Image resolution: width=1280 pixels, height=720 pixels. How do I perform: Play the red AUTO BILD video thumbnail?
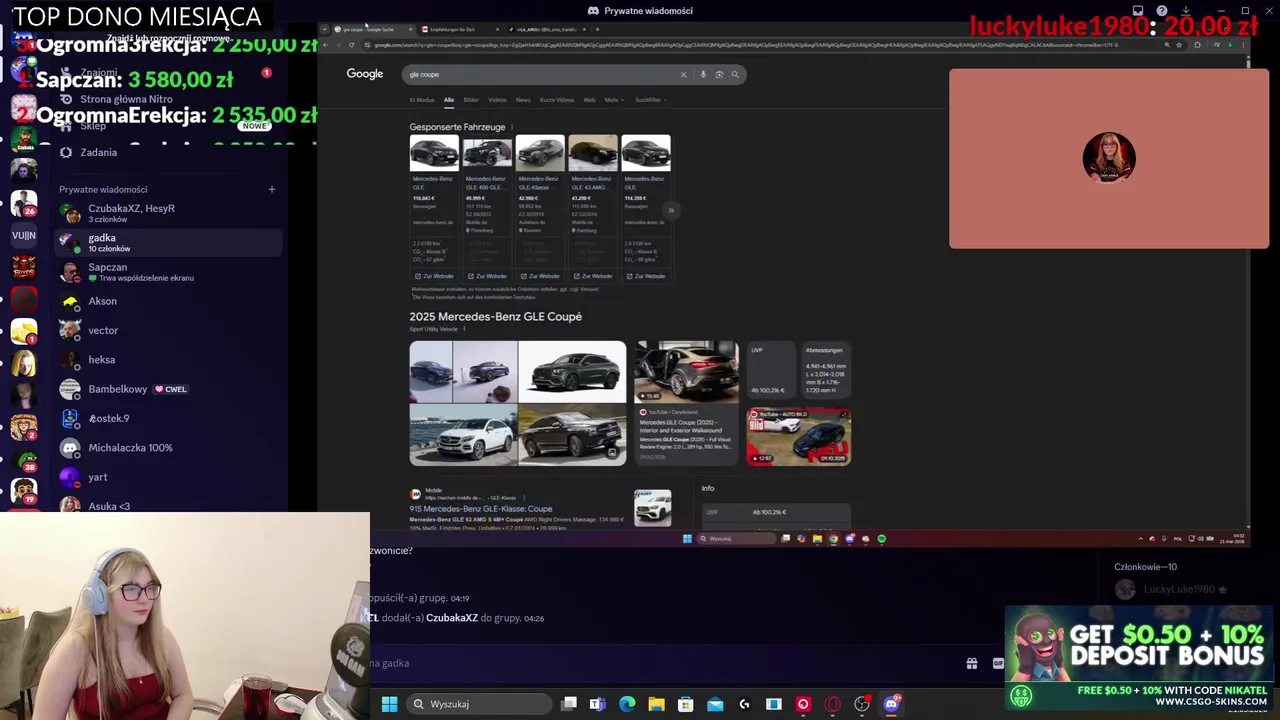tap(799, 436)
